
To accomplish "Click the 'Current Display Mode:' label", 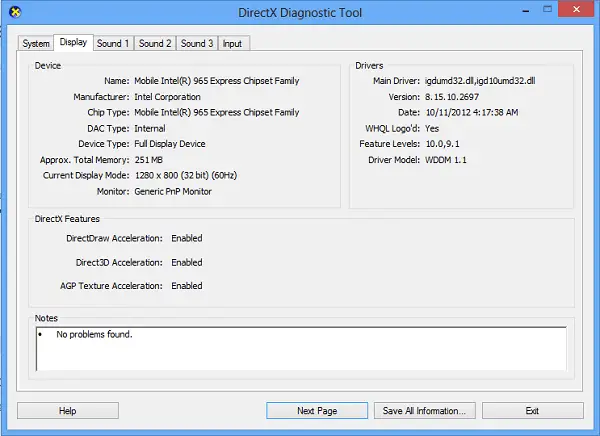I will [x=86, y=175].
